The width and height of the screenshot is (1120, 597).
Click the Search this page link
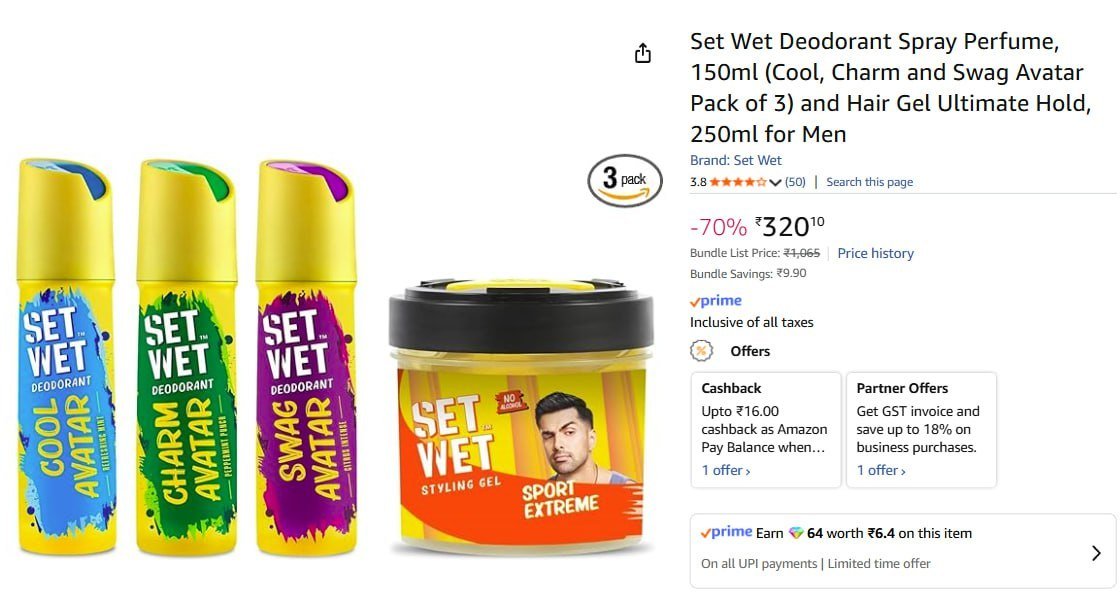coord(869,182)
